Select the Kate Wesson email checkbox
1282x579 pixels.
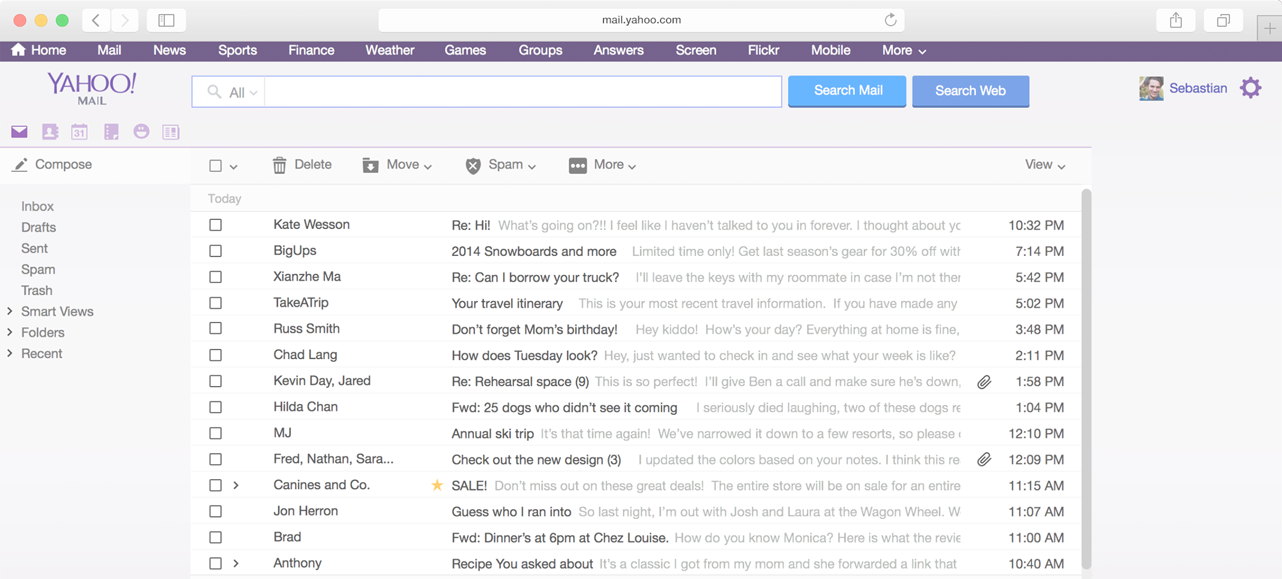[215, 225]
